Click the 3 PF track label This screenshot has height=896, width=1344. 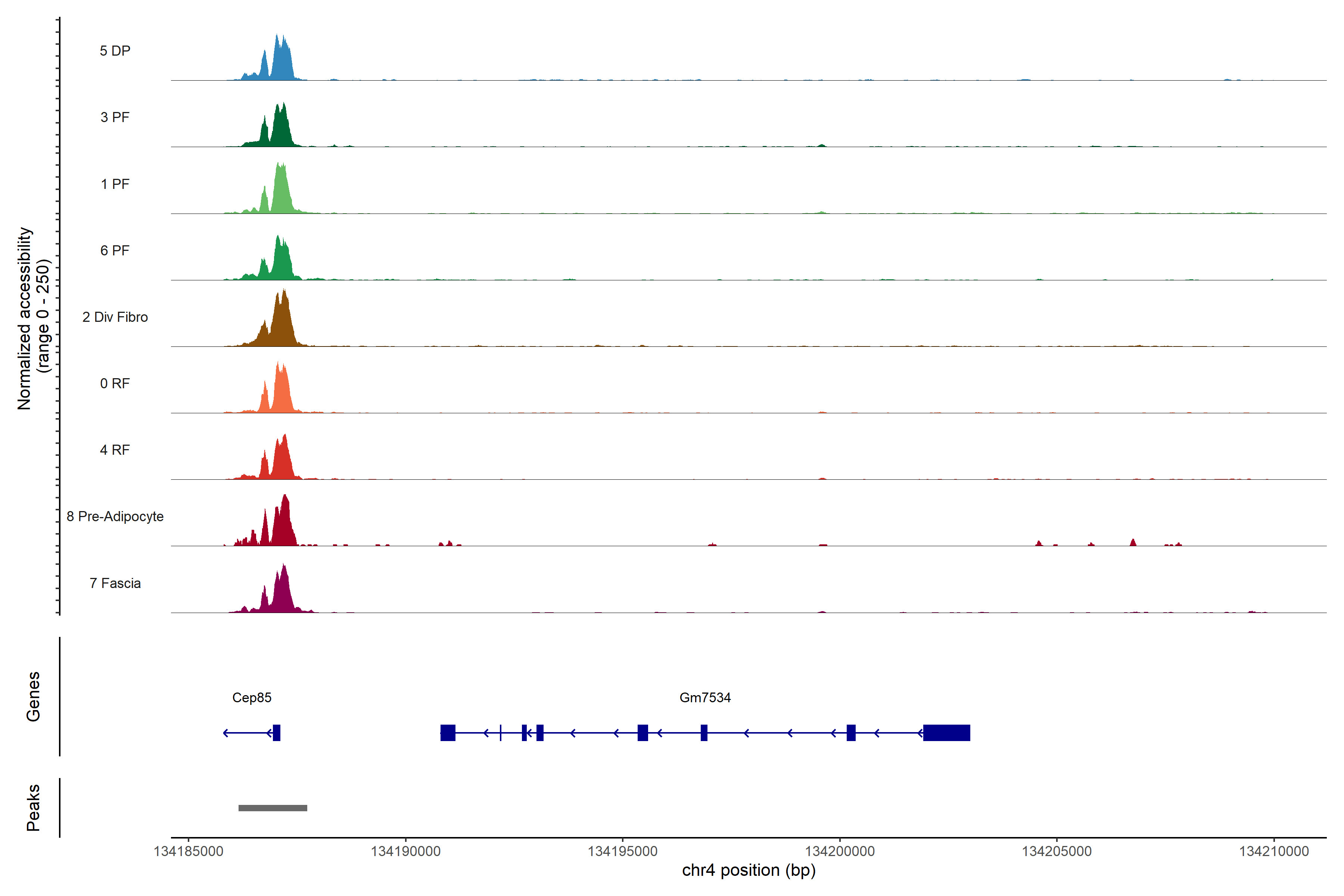tap(115, 117)
